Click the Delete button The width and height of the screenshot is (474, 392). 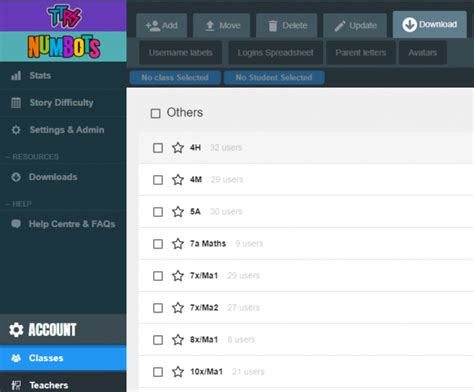click(286, 26)
